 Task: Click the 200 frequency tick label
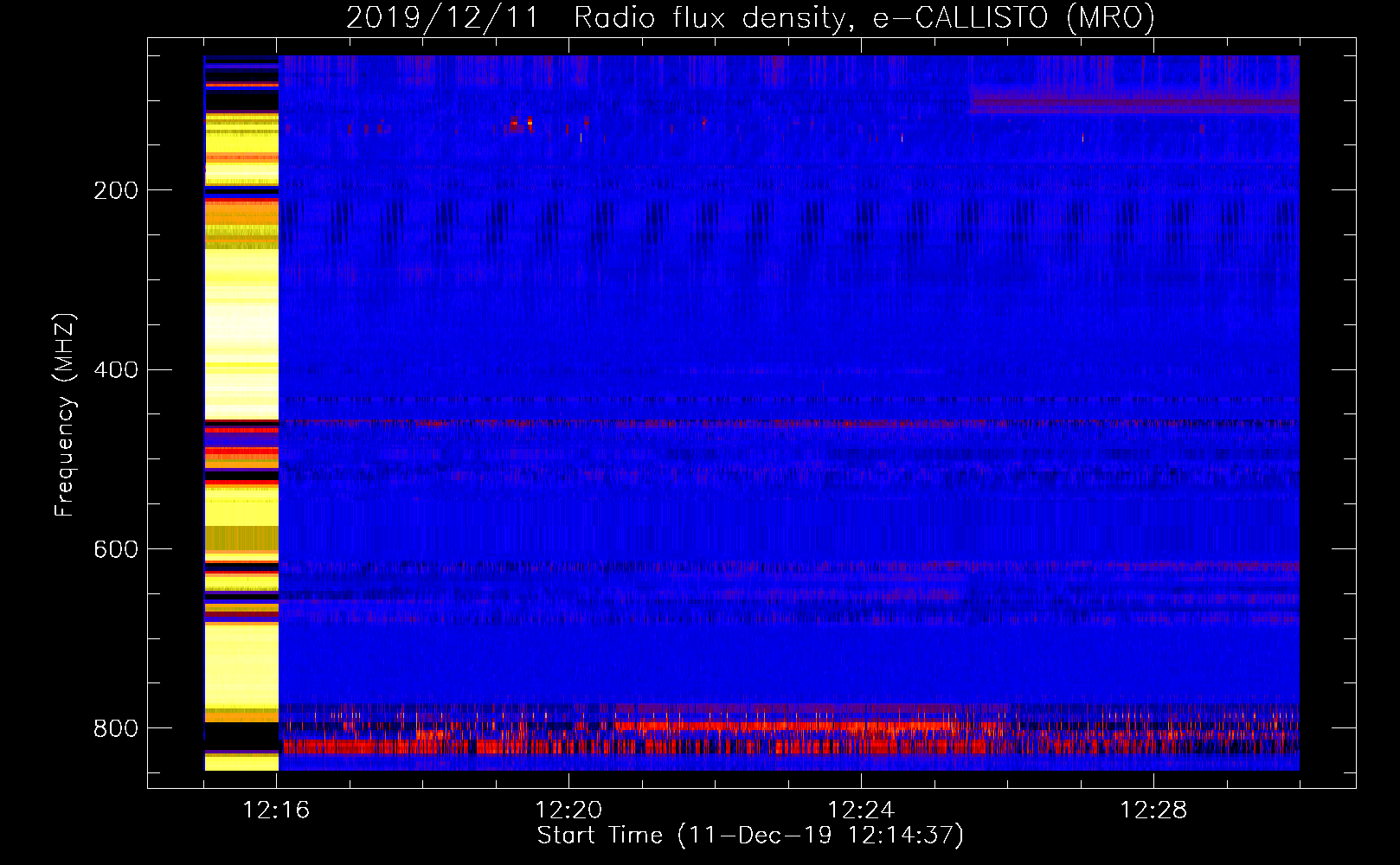click(116, 190)
